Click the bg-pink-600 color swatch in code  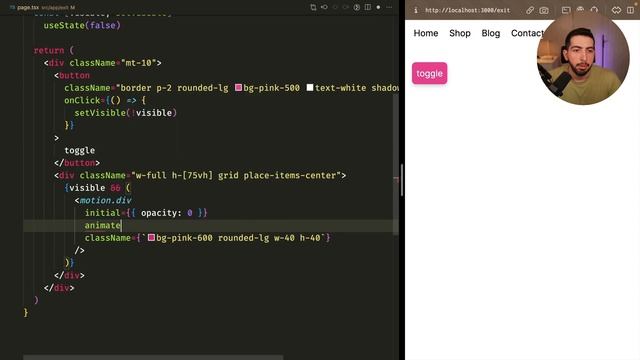[151, 238]
